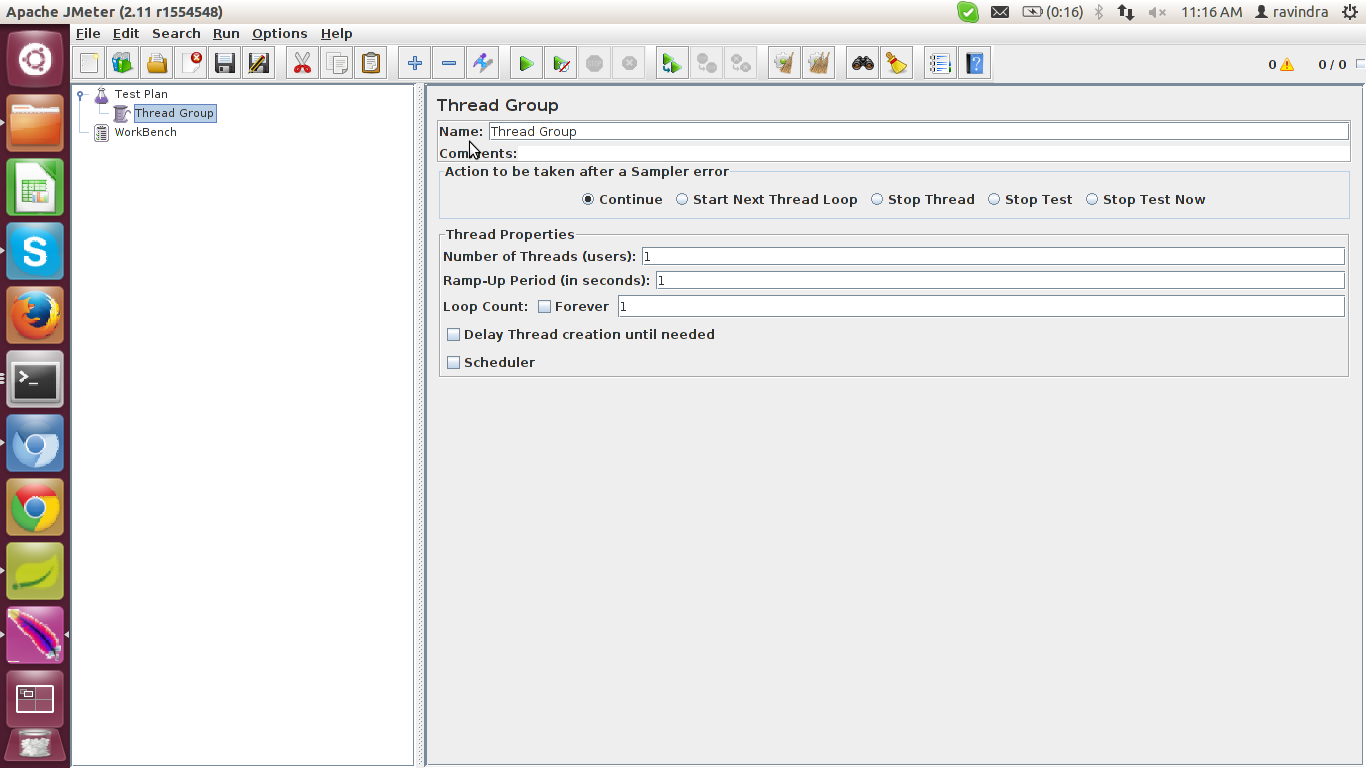
Task: Click the greyed Stop sign icon
Action: [595, 64]
